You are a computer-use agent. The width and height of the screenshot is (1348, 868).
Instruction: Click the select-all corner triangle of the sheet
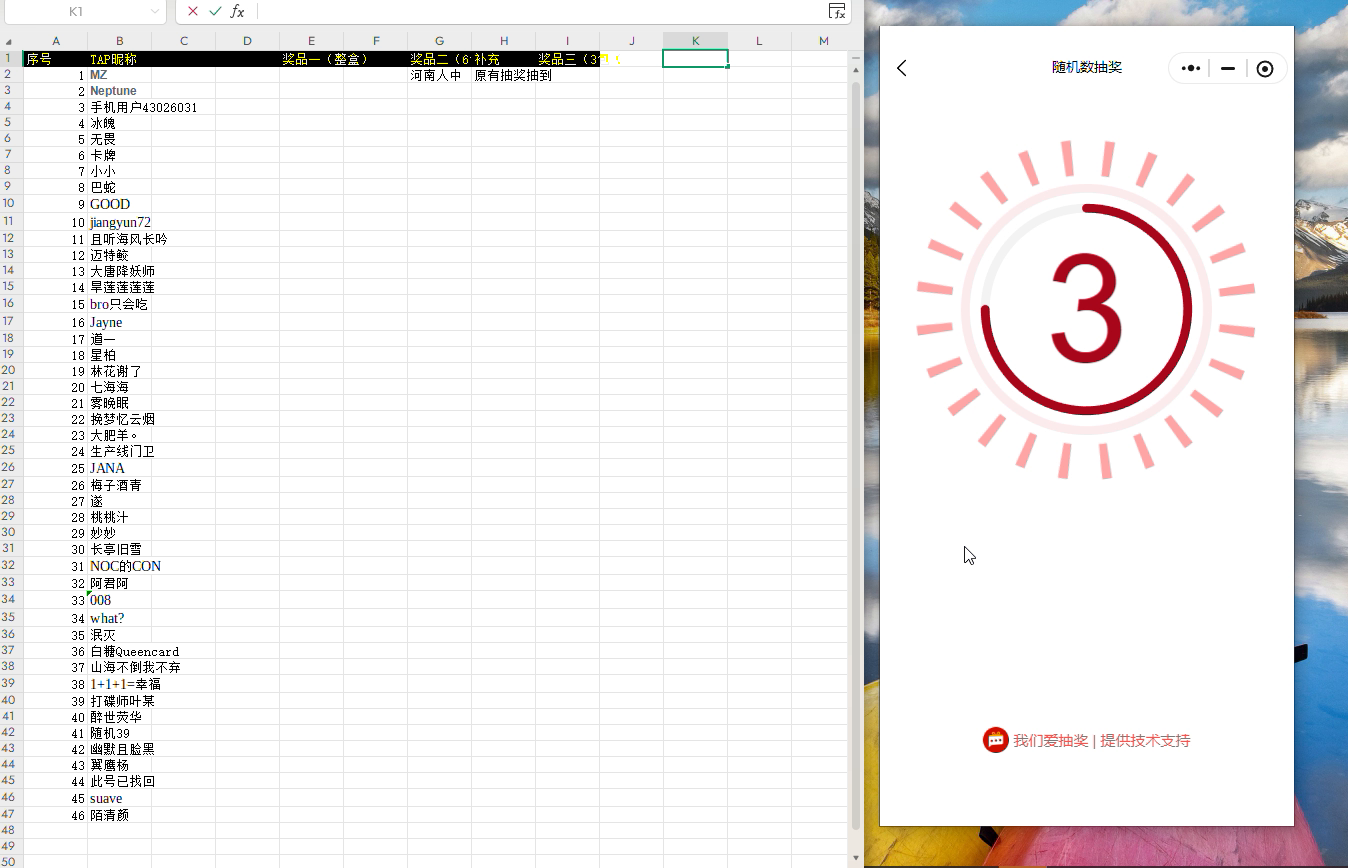pyautogui.click(x=10, y=41)
